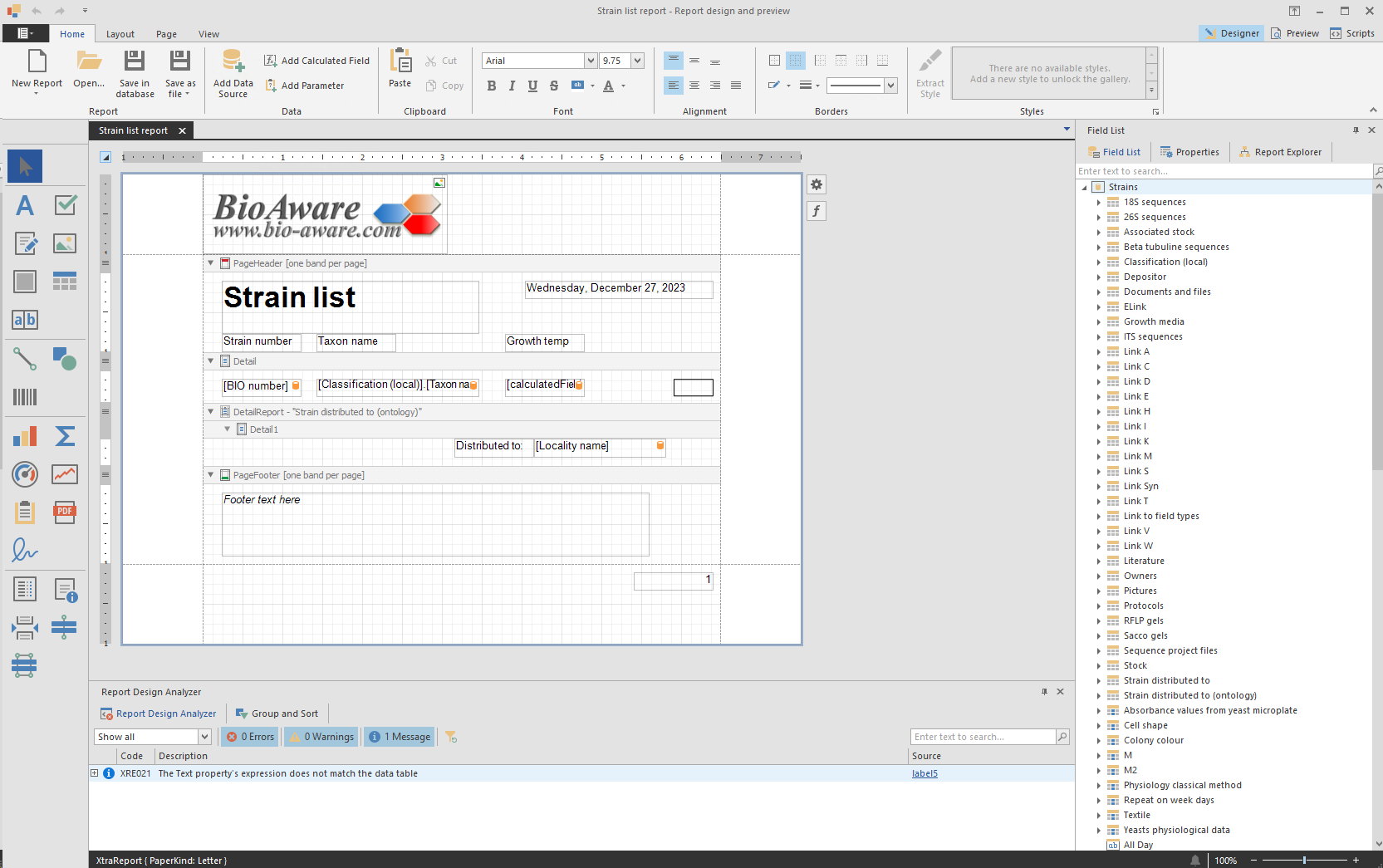The image size is (1383, 868).
Task: Open the label5 source link
Action: pyautogui.click(x=924, y=773)
